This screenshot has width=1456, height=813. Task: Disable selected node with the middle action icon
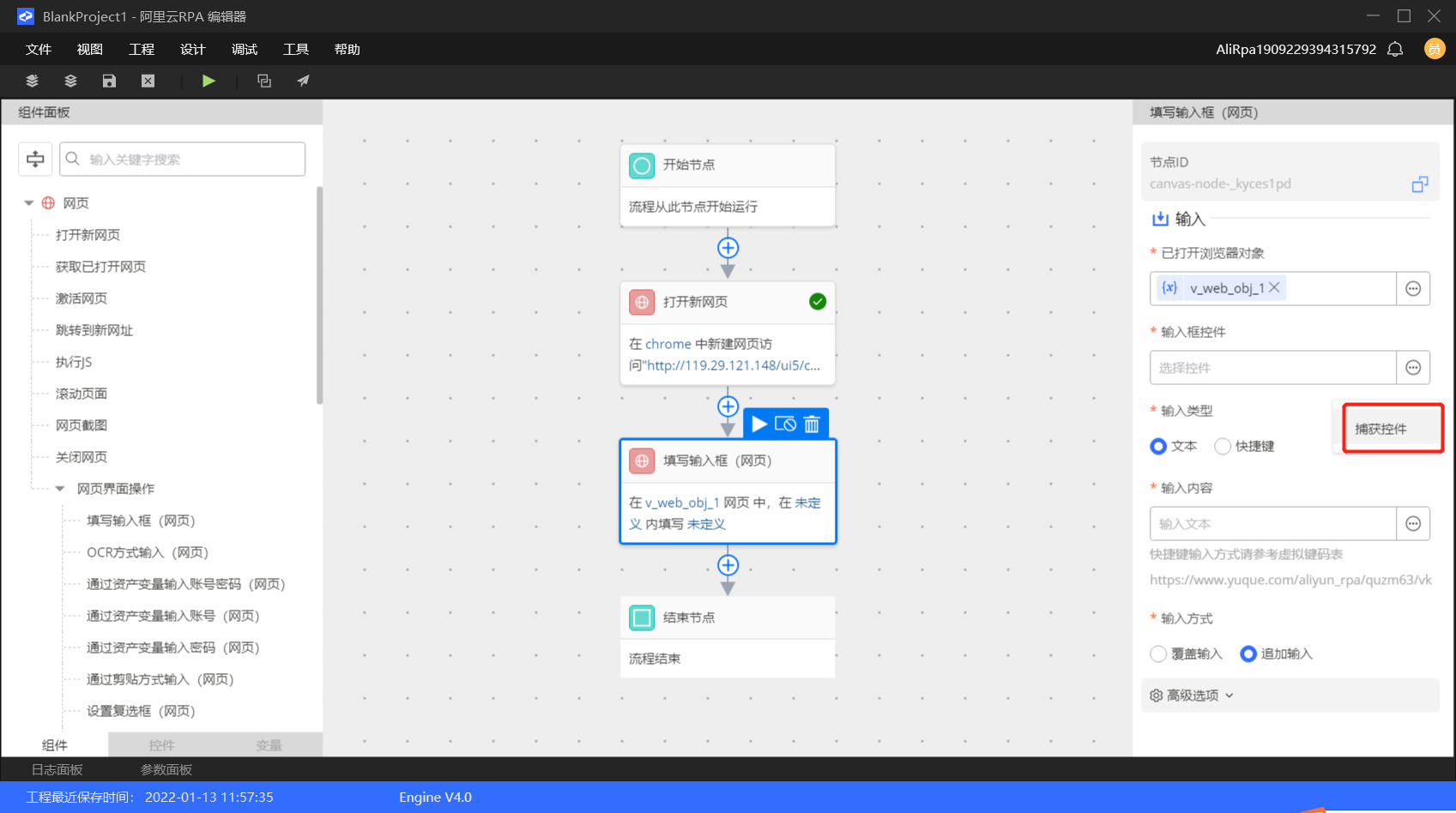[x=785, y=424]
